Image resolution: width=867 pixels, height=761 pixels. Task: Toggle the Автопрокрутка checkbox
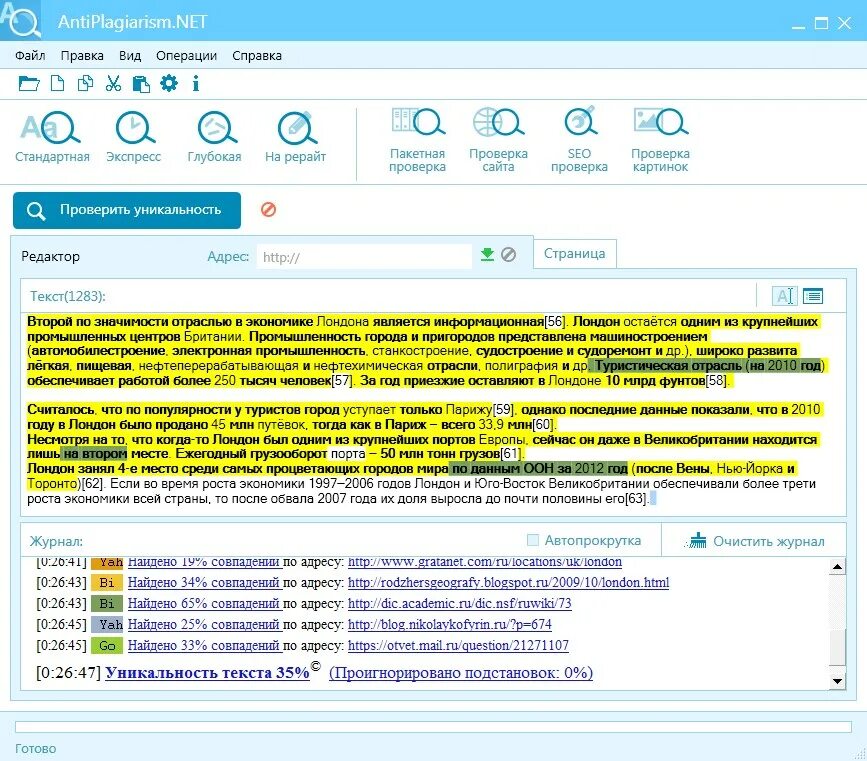point(532,540)
